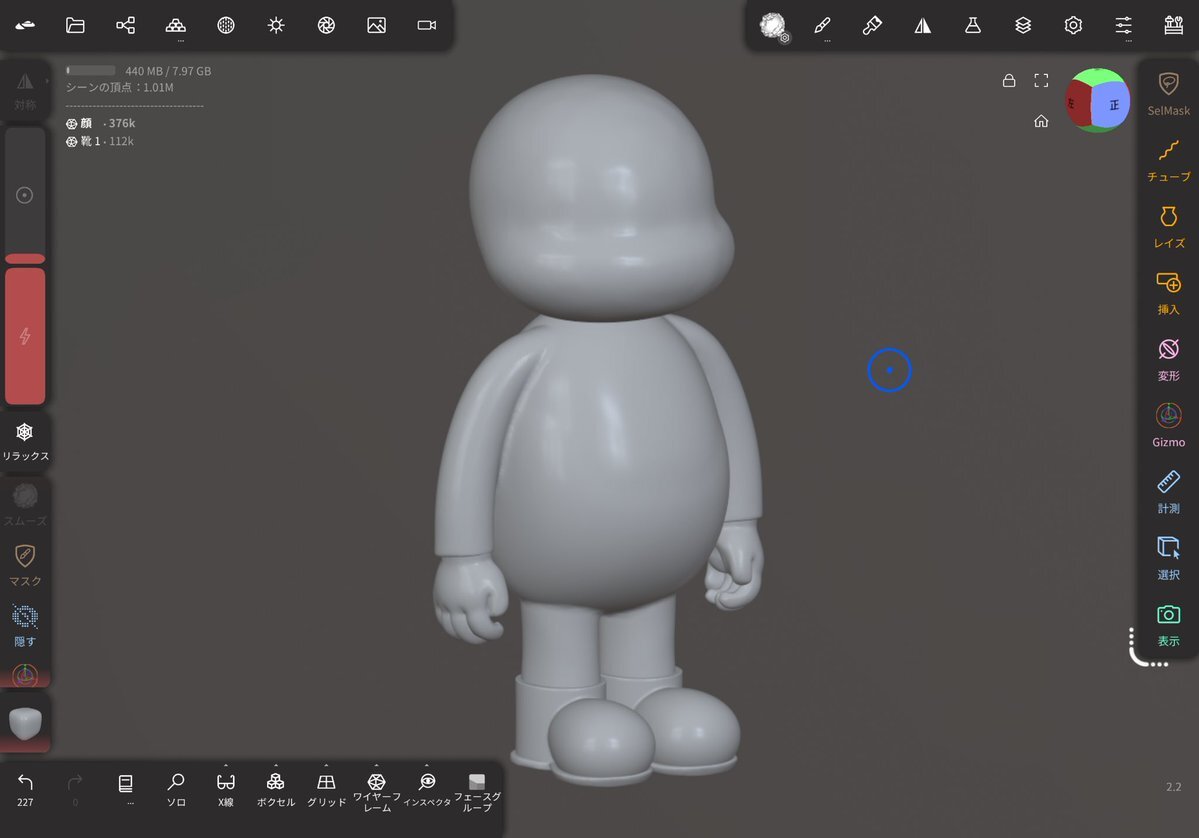Select the レイズ (Lathe) tool
1199x838 pixels.
pyautogui.click(x=1168, y=226)
